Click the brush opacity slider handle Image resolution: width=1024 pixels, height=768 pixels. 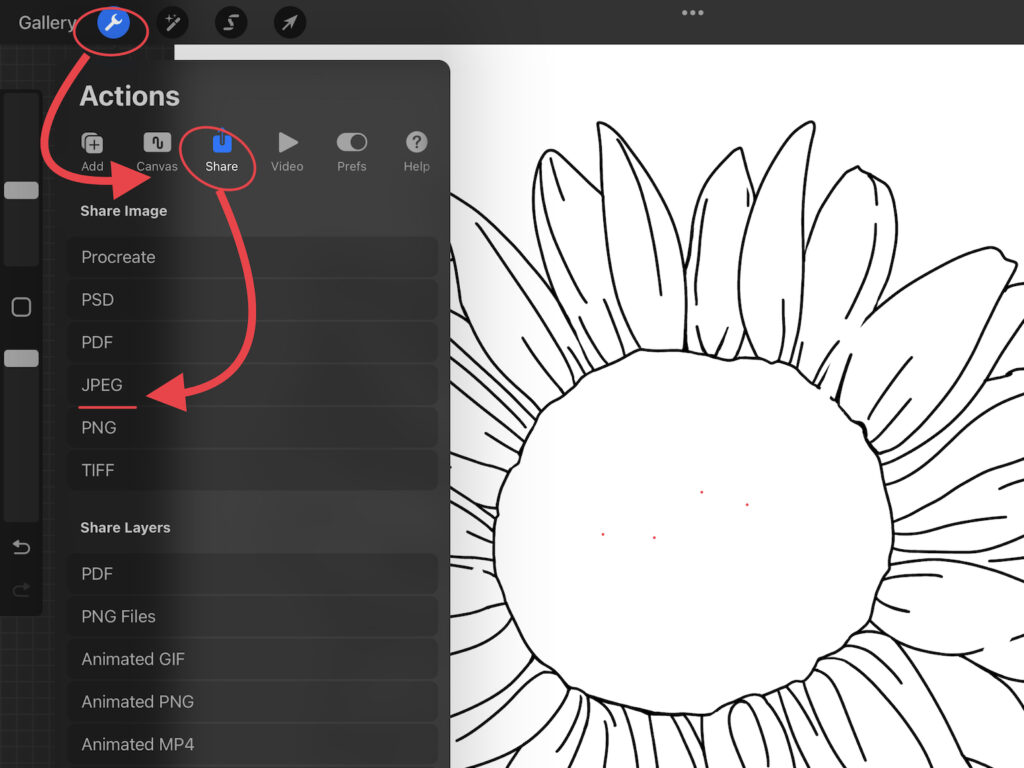pyautogui.click(x=22, y=358)
